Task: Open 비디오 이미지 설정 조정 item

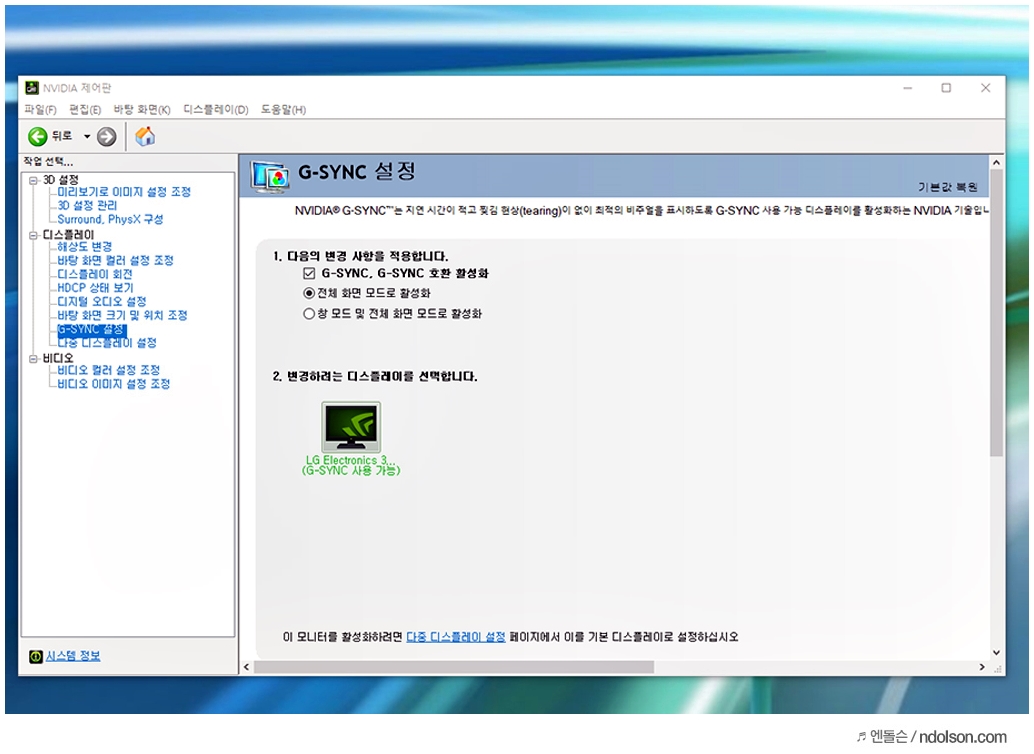Action: pyautogui.click(x=113, y=384)
